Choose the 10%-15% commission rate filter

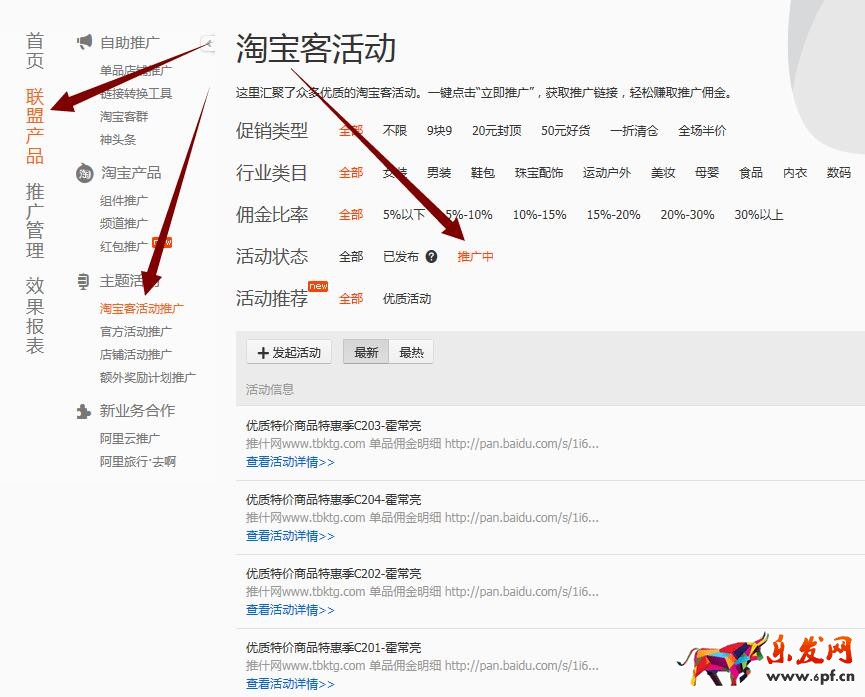click(539, 215)
